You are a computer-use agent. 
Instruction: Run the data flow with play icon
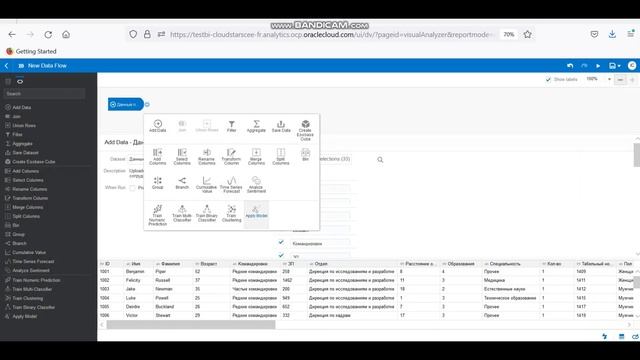598,66
